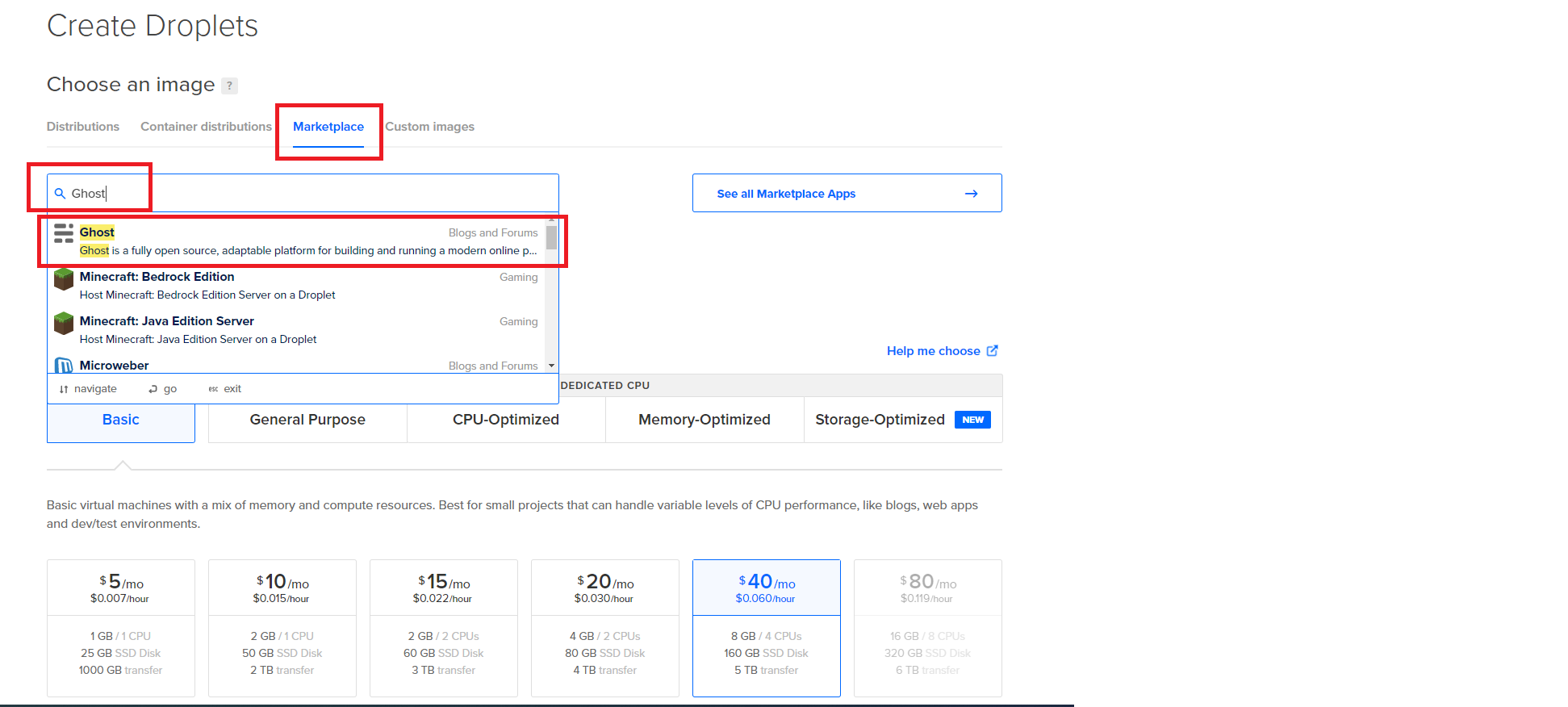Choose the $80/mo droplet plan

pos(928,628)
